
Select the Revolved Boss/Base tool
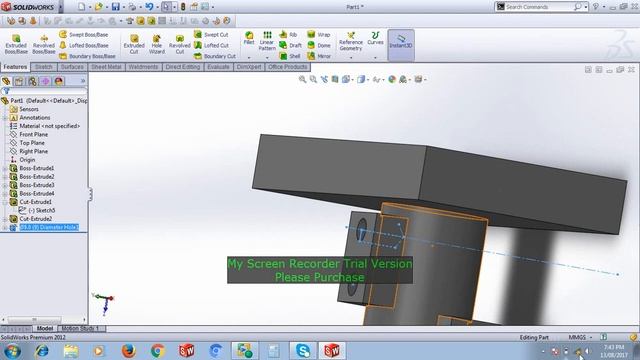click(44, 44)
